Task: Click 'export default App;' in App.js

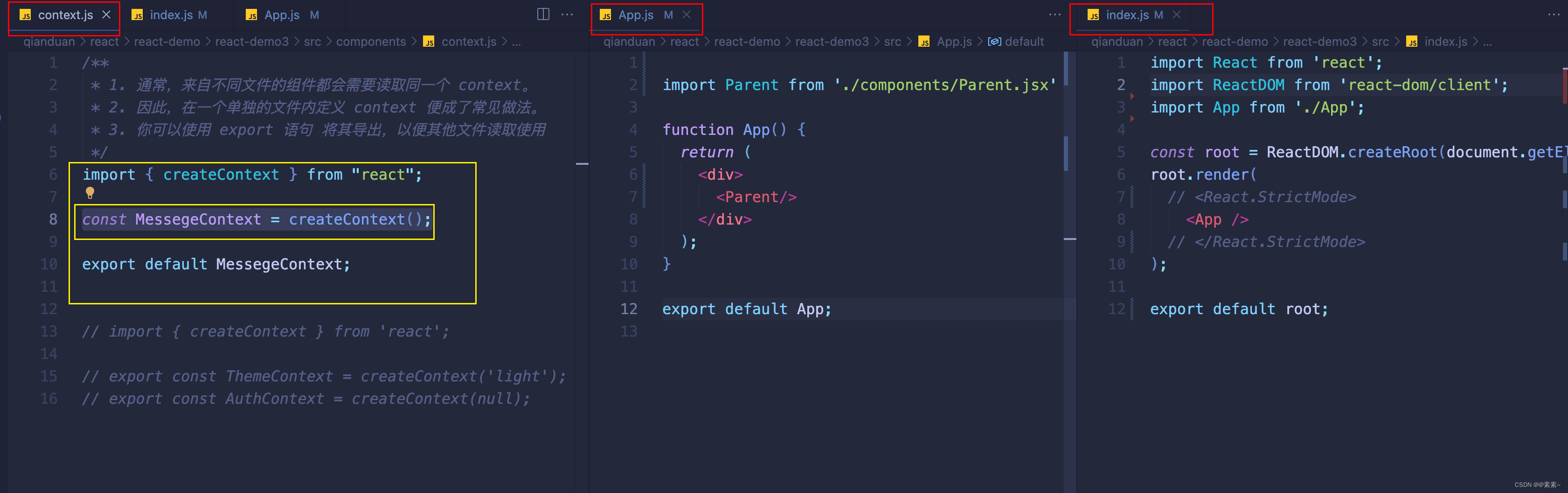Action: coord(747,310)
